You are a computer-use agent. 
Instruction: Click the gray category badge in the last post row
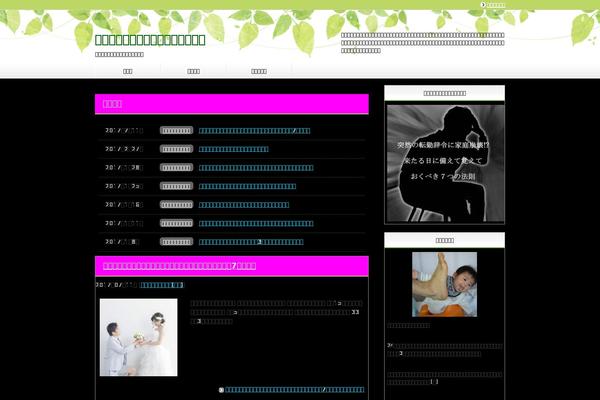(176, 242)
